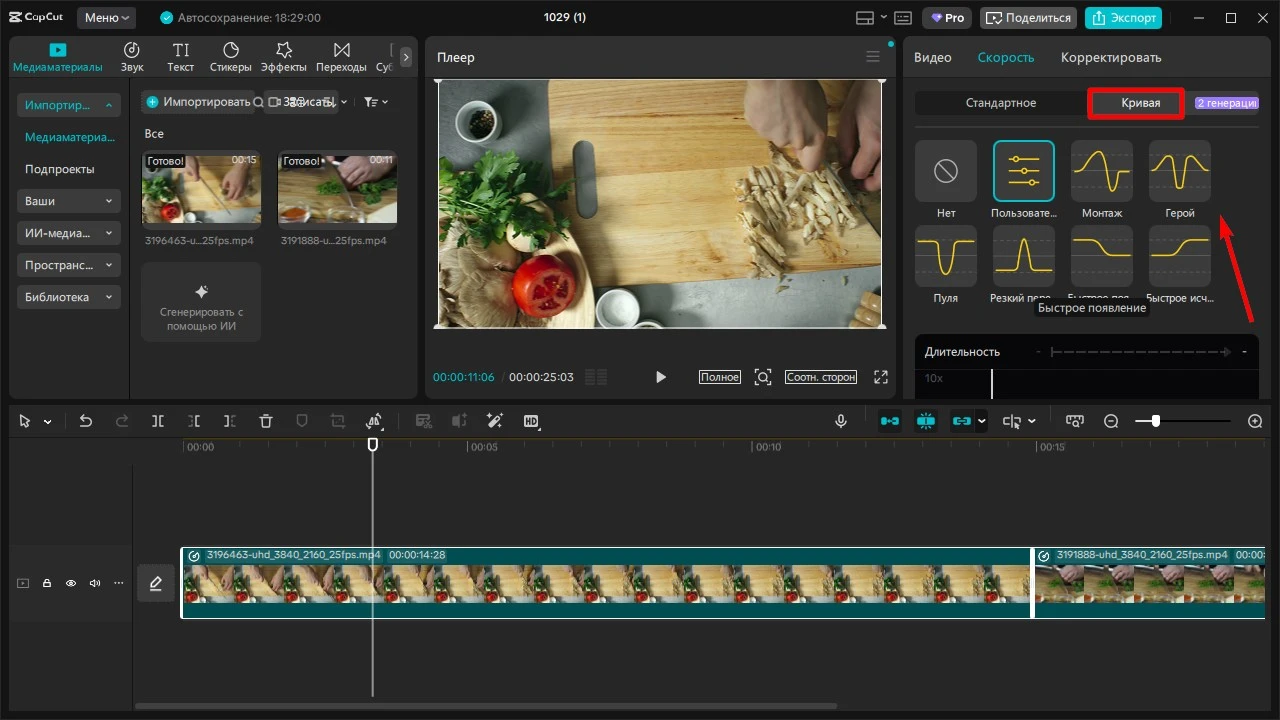Open the Меню dropdown
Image resolution: width=1280 pixels, height=720 pixels.
point(106,18)
